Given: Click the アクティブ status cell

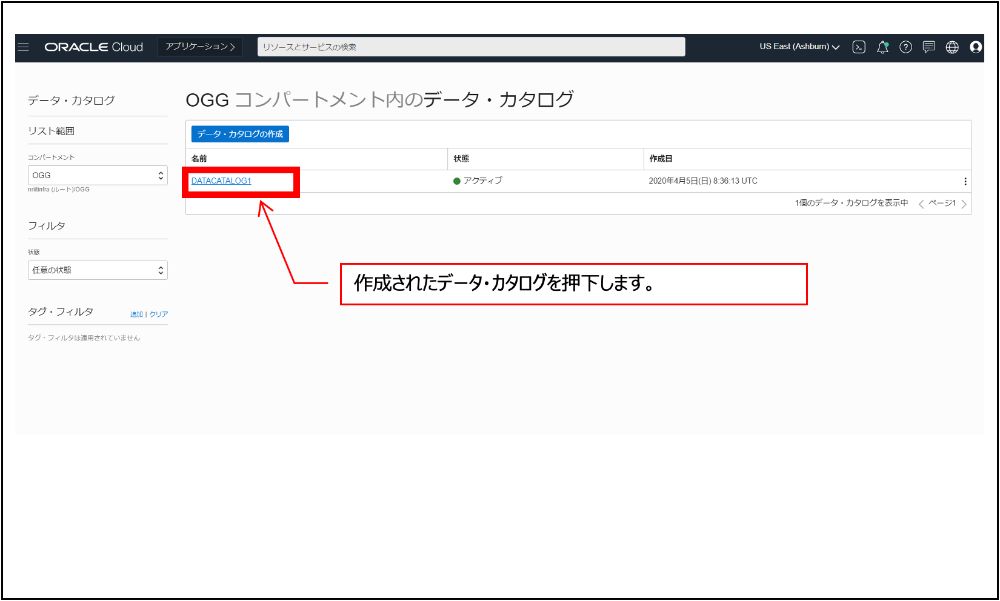Looking at the screenshot, I should (x=478, y=181).
